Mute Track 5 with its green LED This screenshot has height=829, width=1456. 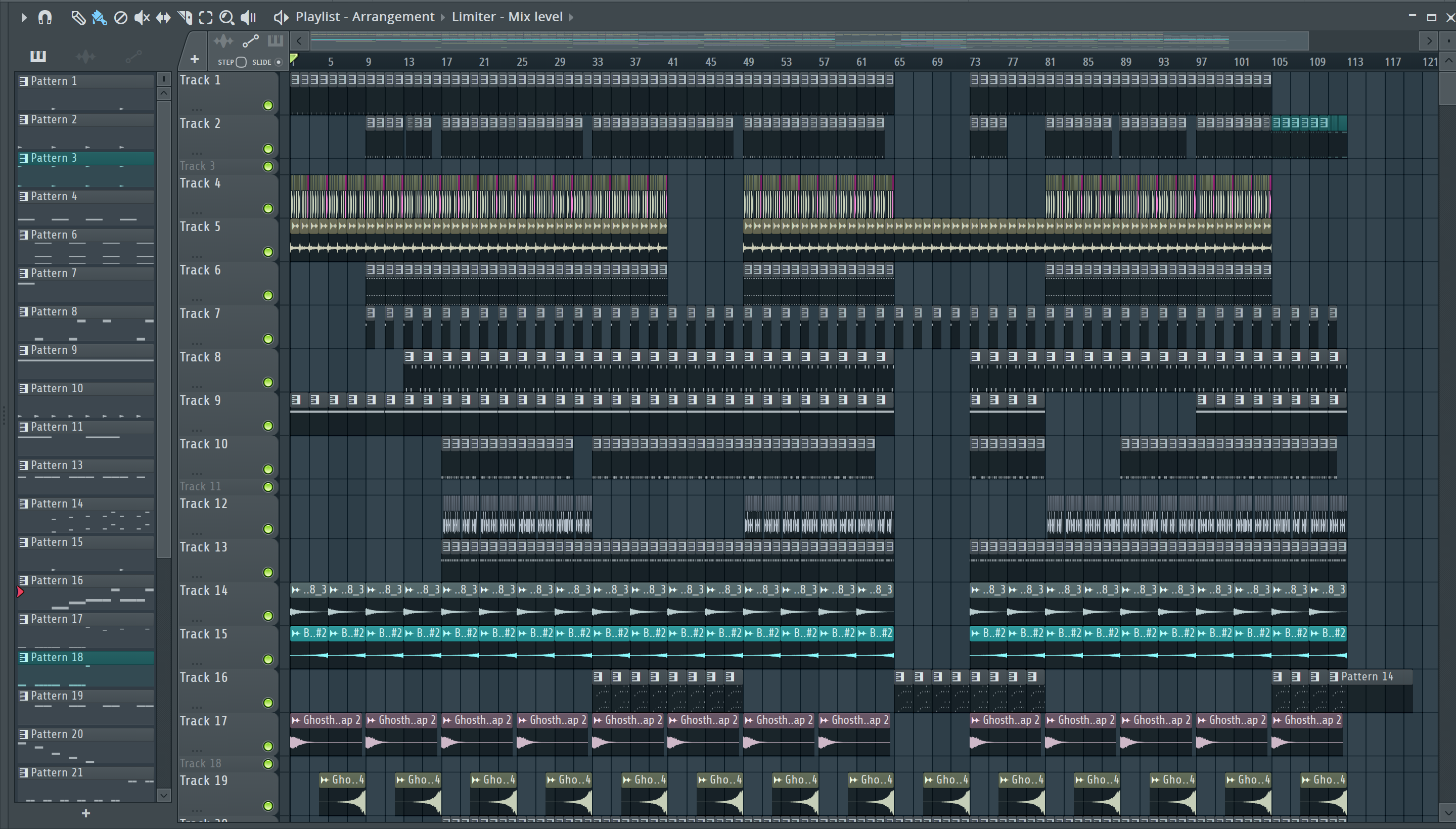click(268, 252)
